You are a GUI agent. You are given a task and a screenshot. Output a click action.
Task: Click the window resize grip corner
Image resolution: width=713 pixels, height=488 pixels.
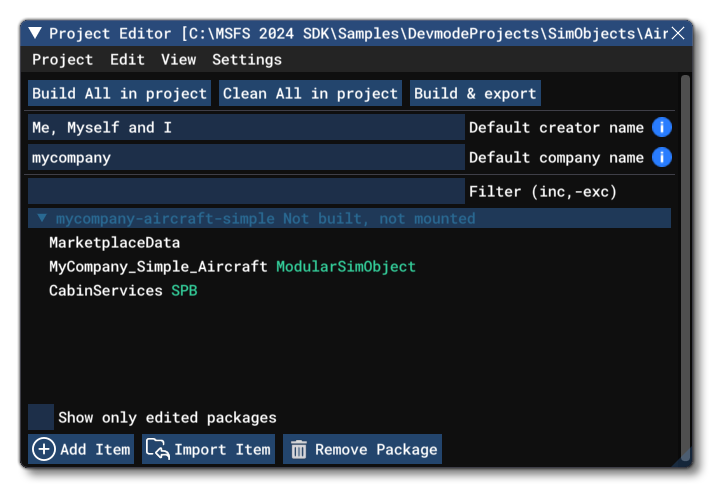(x=683, y=458)
